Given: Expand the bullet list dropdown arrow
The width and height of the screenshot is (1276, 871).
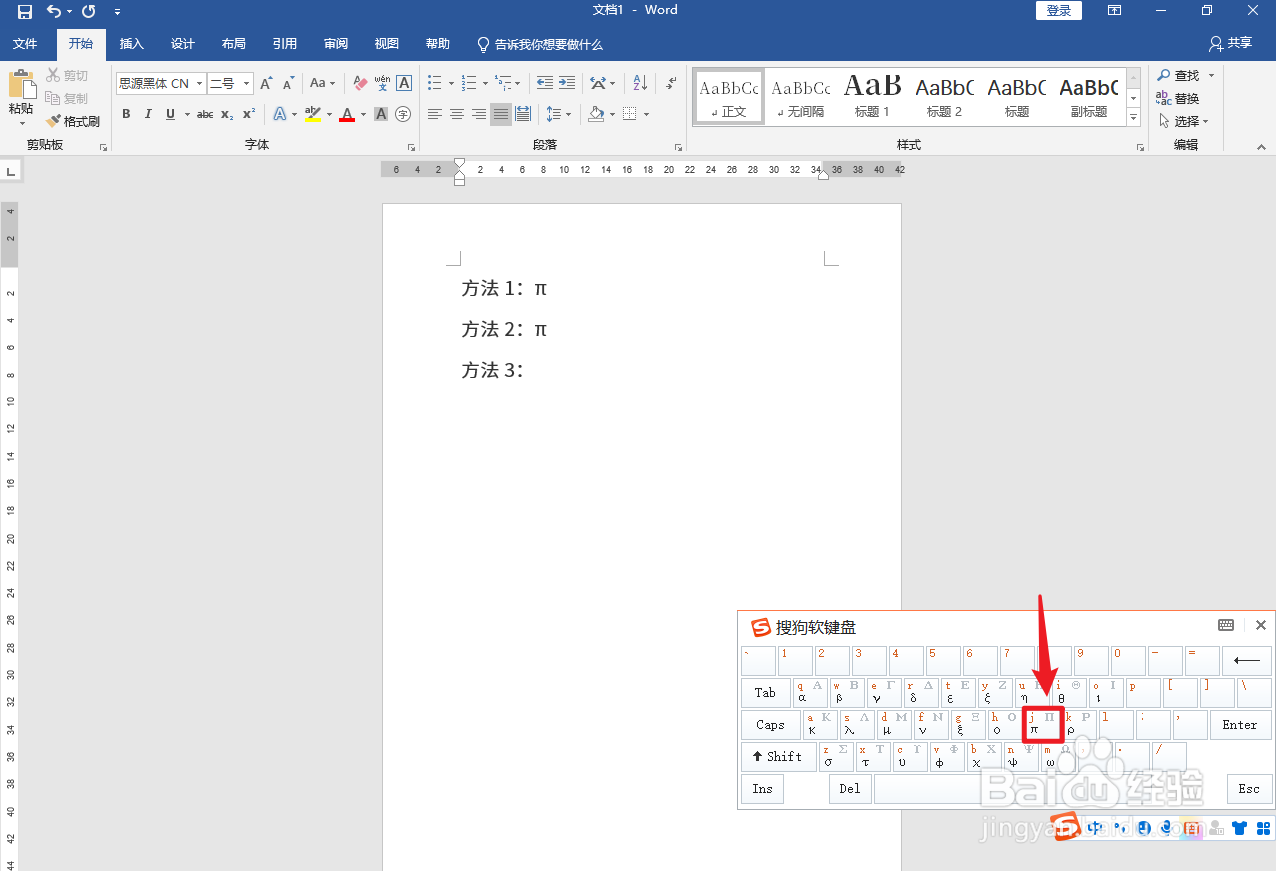Looking at the screenshot, I should coord(451,83).
